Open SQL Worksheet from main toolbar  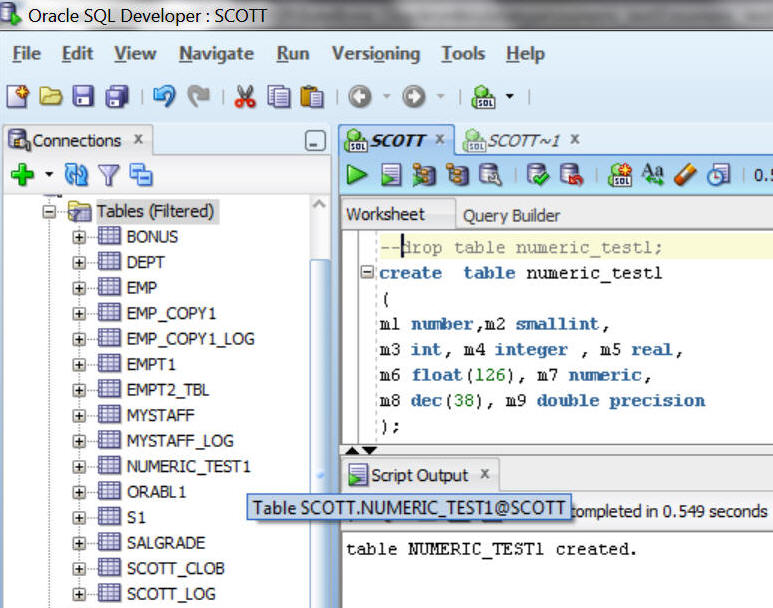pyautogui.click(x=484, y=96)
